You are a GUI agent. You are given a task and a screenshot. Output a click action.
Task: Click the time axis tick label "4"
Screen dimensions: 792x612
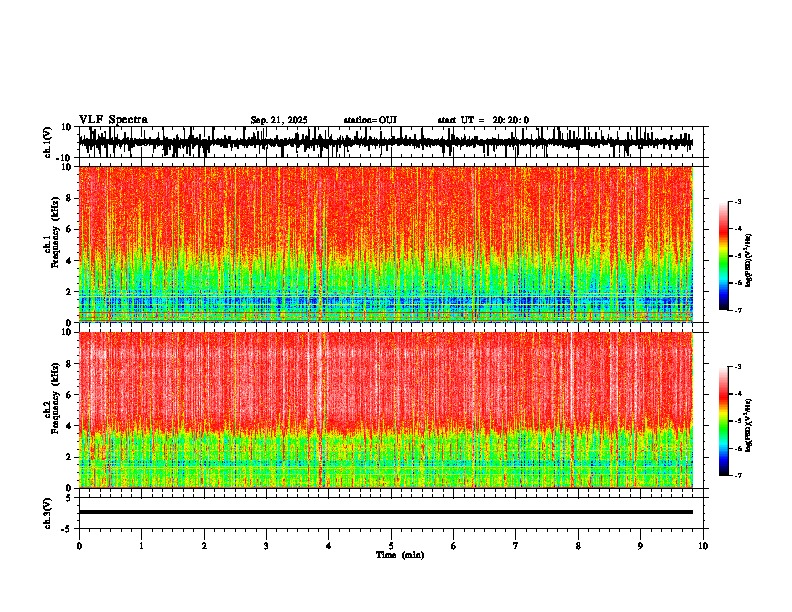(329, 546)
